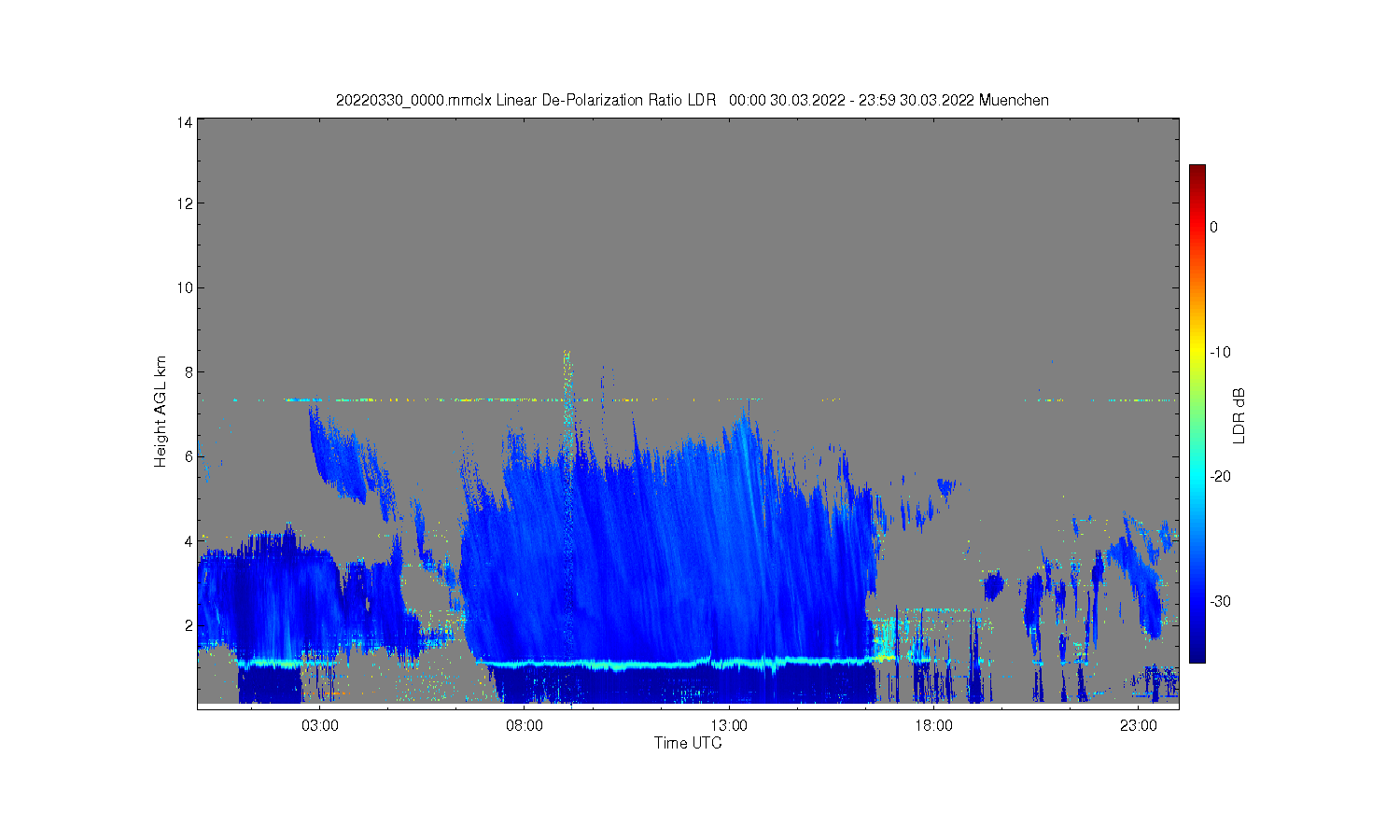1400x840 pixels.
Task: Click the small isolated blue patch near 19:30
Action: (x=993, y=585)
